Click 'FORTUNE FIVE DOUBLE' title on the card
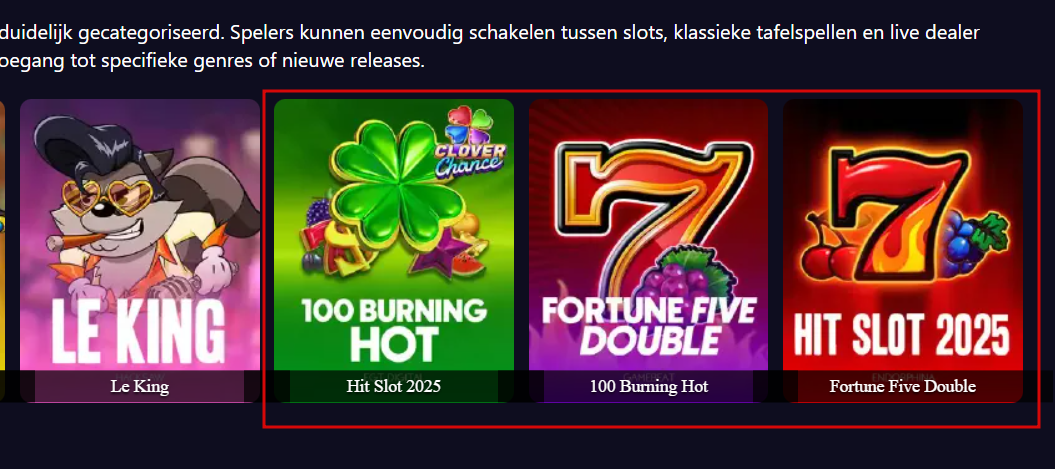1055x469 pixels. tap(649, 326)
